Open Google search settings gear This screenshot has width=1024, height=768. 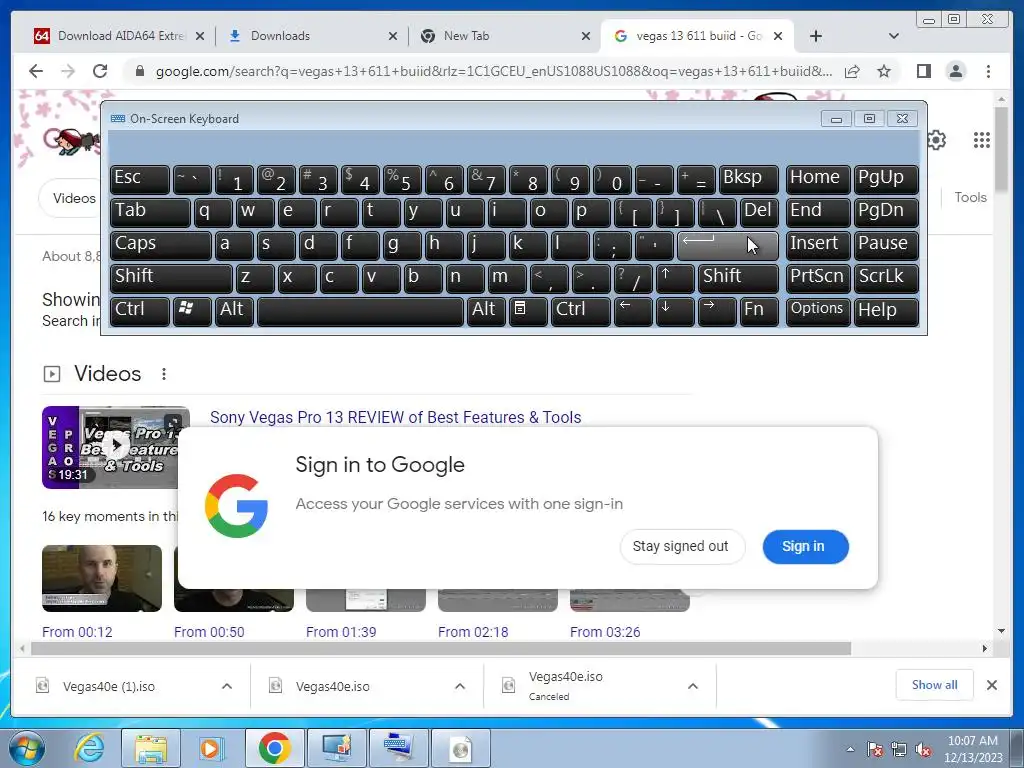[x=936, y=140]
